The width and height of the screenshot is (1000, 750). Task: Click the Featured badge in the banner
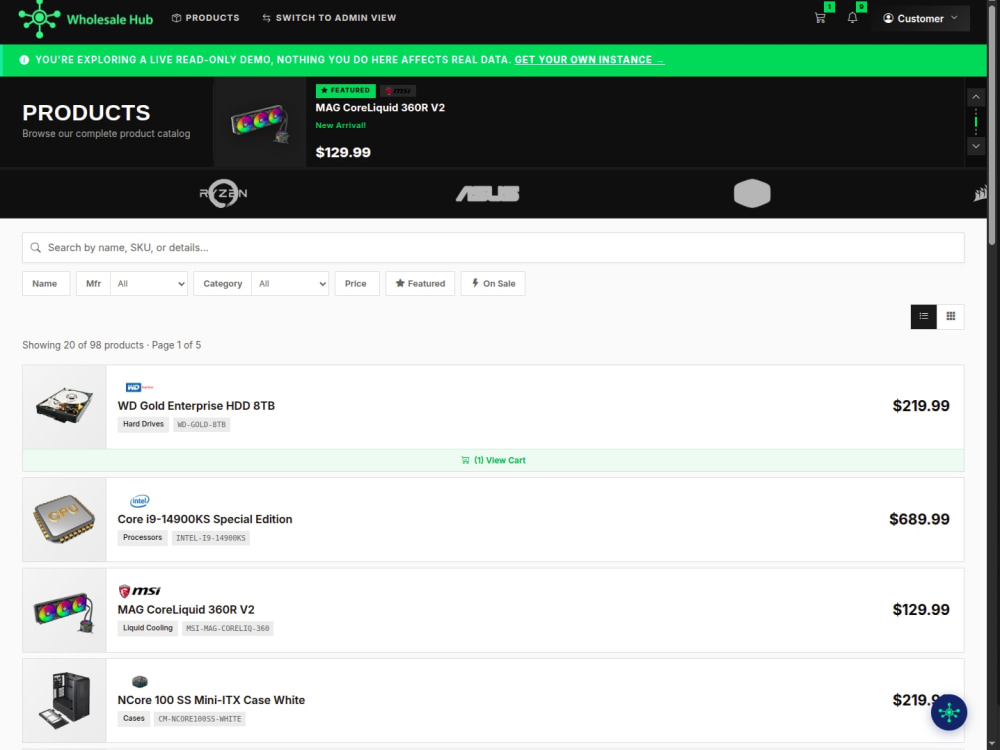coord(346,91)
